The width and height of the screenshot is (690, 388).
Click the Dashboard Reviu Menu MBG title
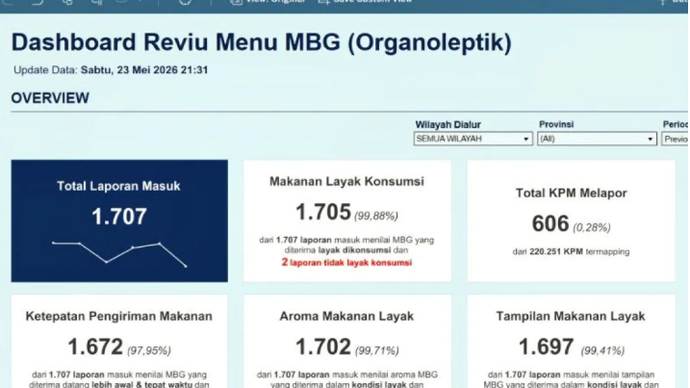tap(261, 43)
